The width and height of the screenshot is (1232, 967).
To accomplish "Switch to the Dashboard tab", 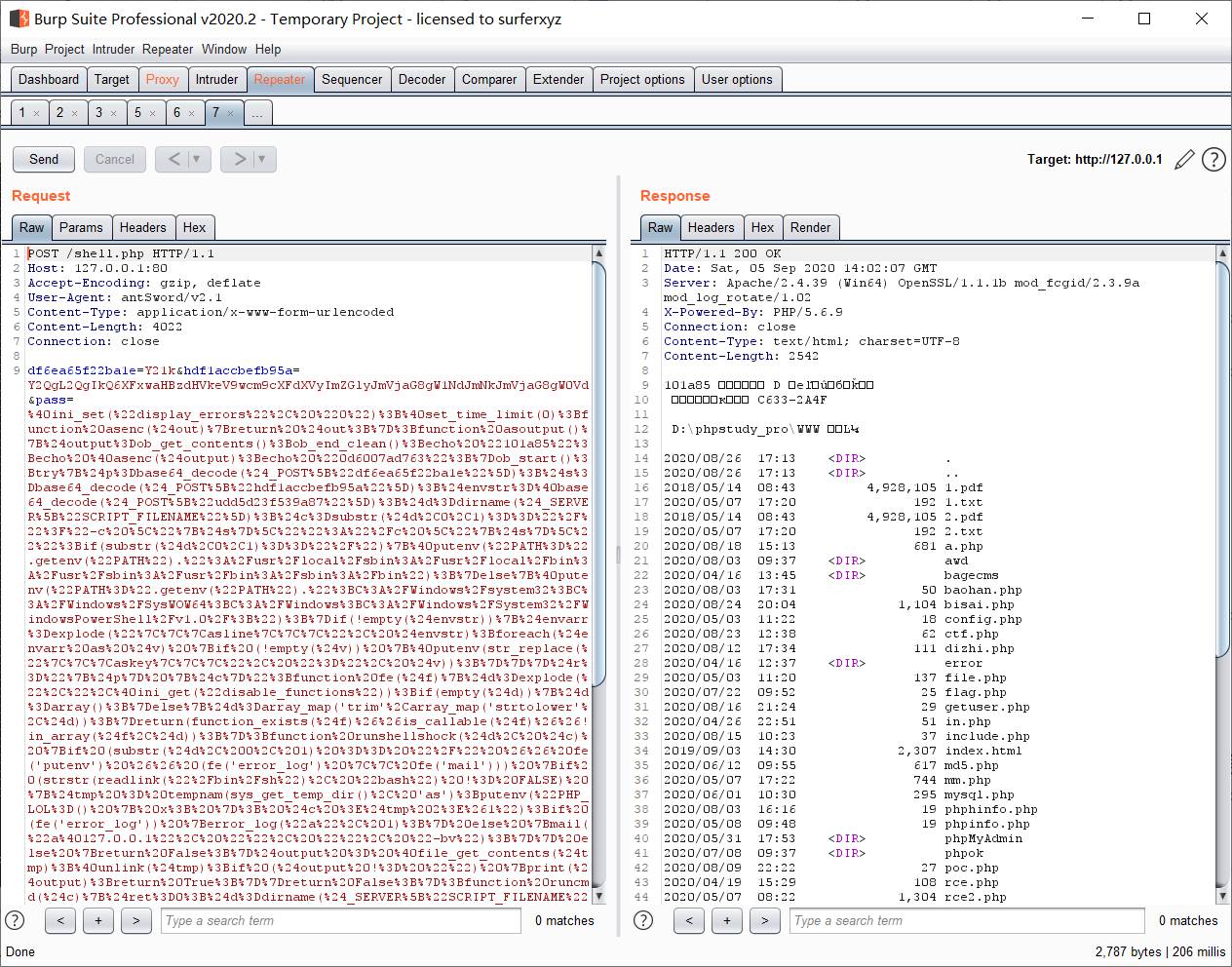I will (49, 80).
